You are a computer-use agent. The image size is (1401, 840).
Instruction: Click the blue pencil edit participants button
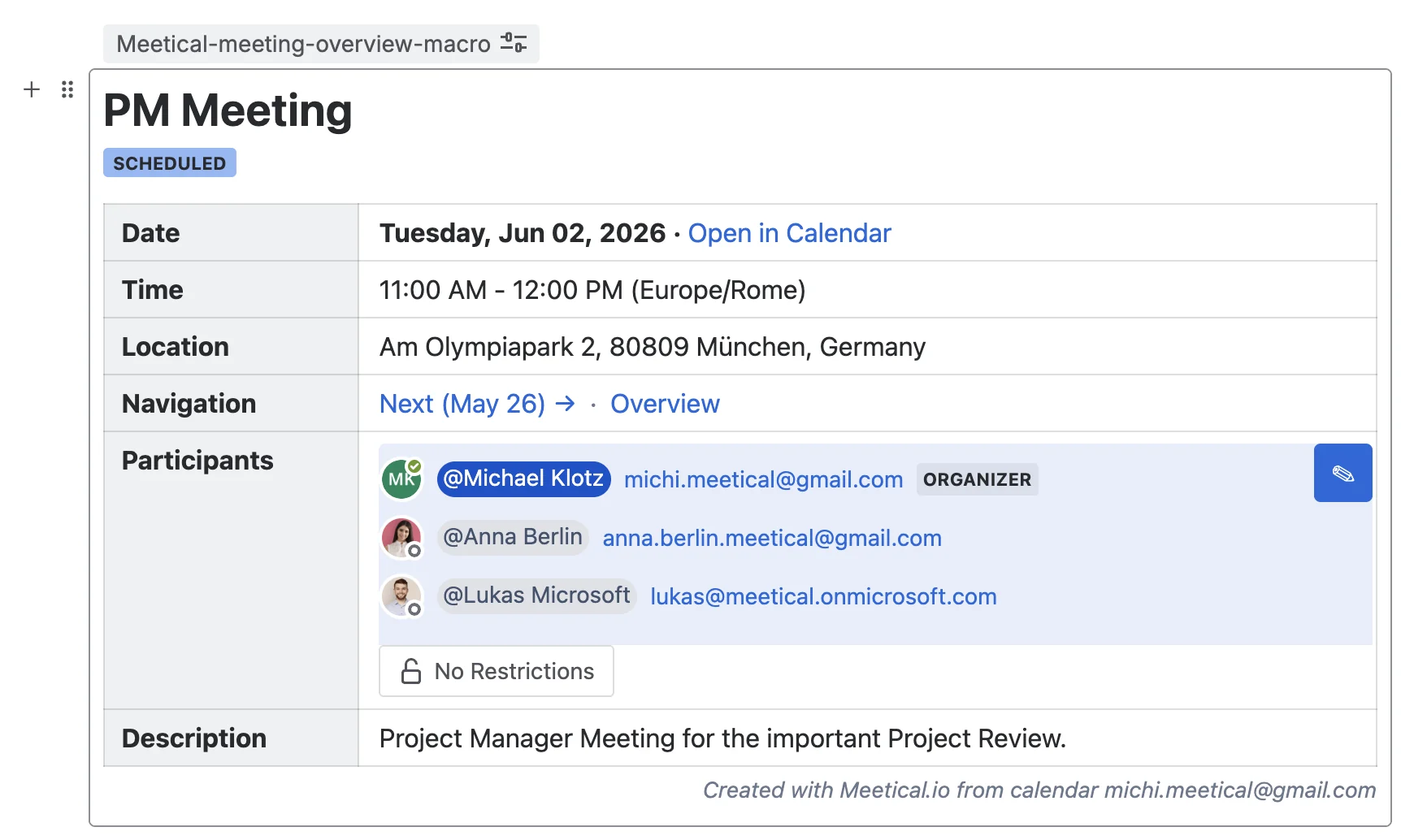[x=1342, y=473]
